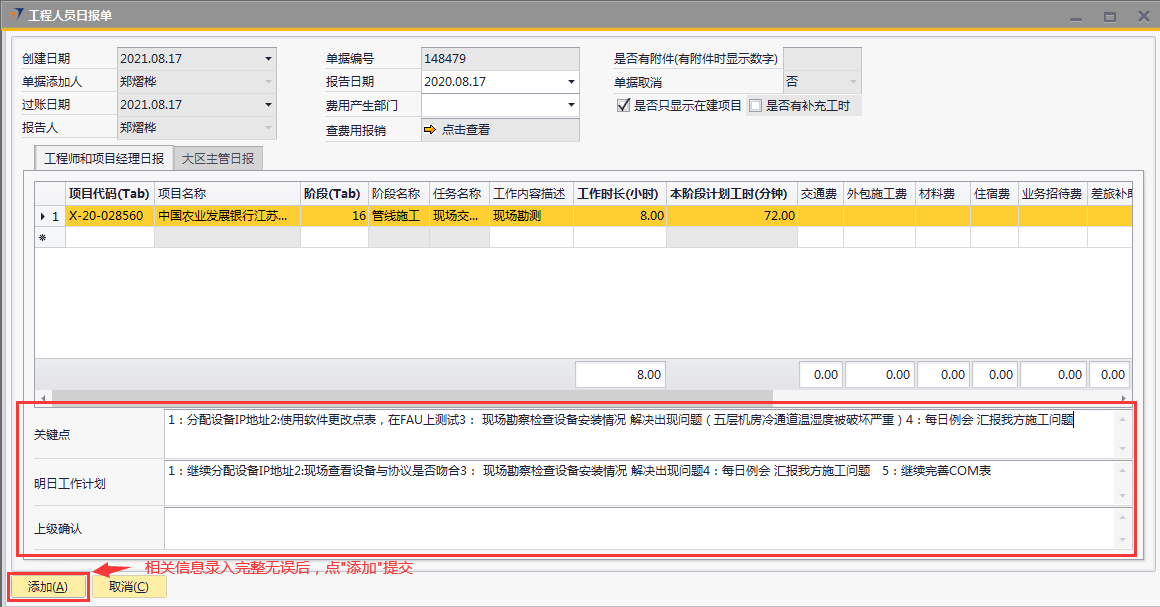
Task: Open the 创建日期 date dropdown
Action: click(267, 59)
